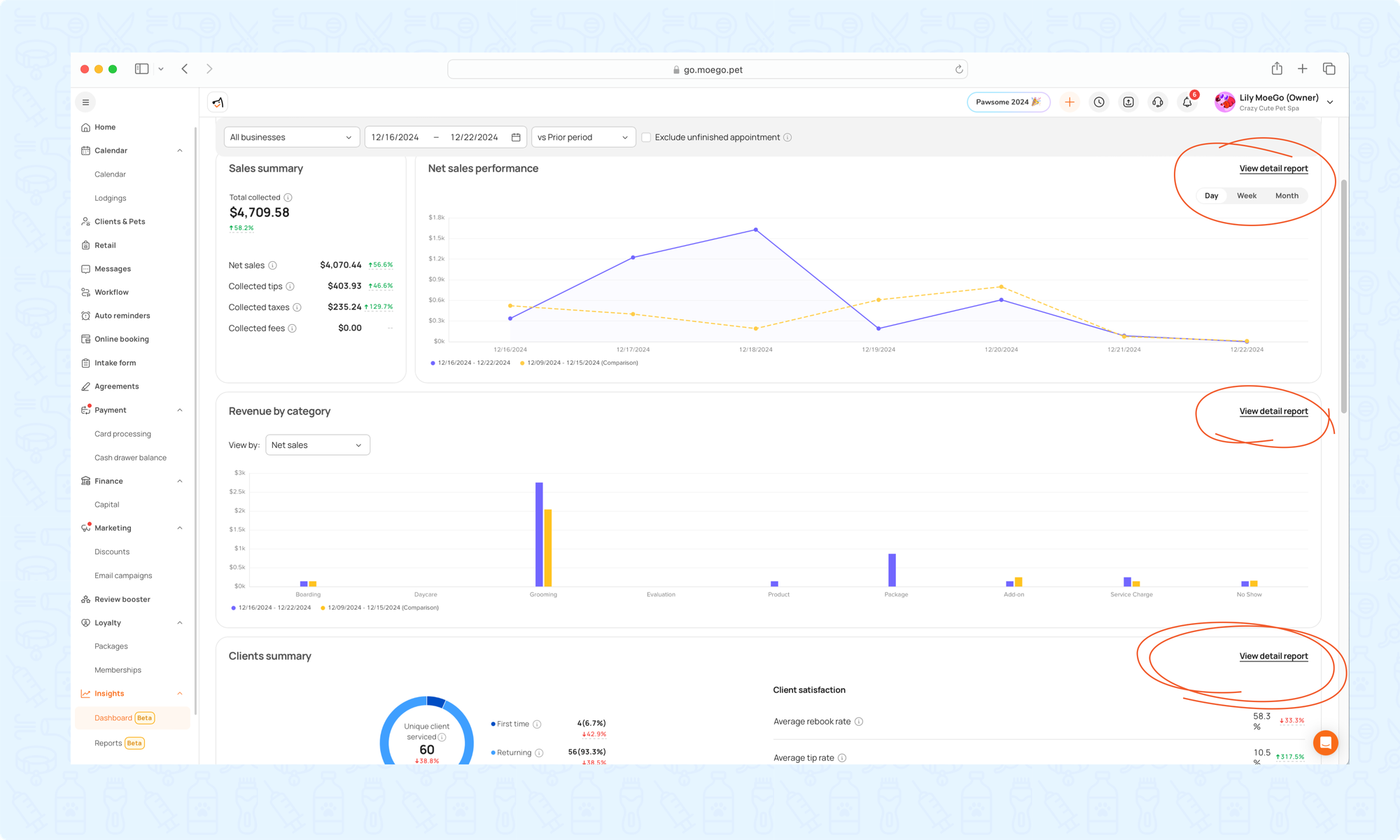
Task: Click the download box icon
Action: (1128, 102)
